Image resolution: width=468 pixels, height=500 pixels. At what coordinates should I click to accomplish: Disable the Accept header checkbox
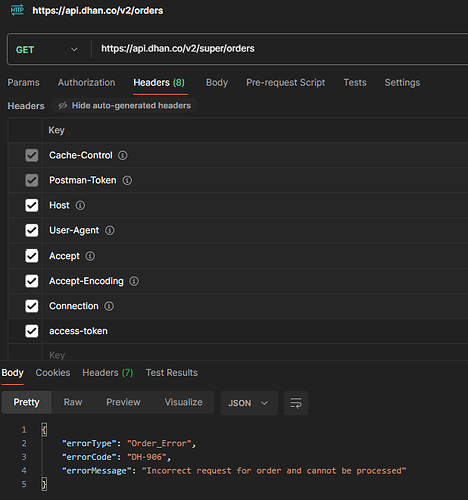[x=32, y=256]
